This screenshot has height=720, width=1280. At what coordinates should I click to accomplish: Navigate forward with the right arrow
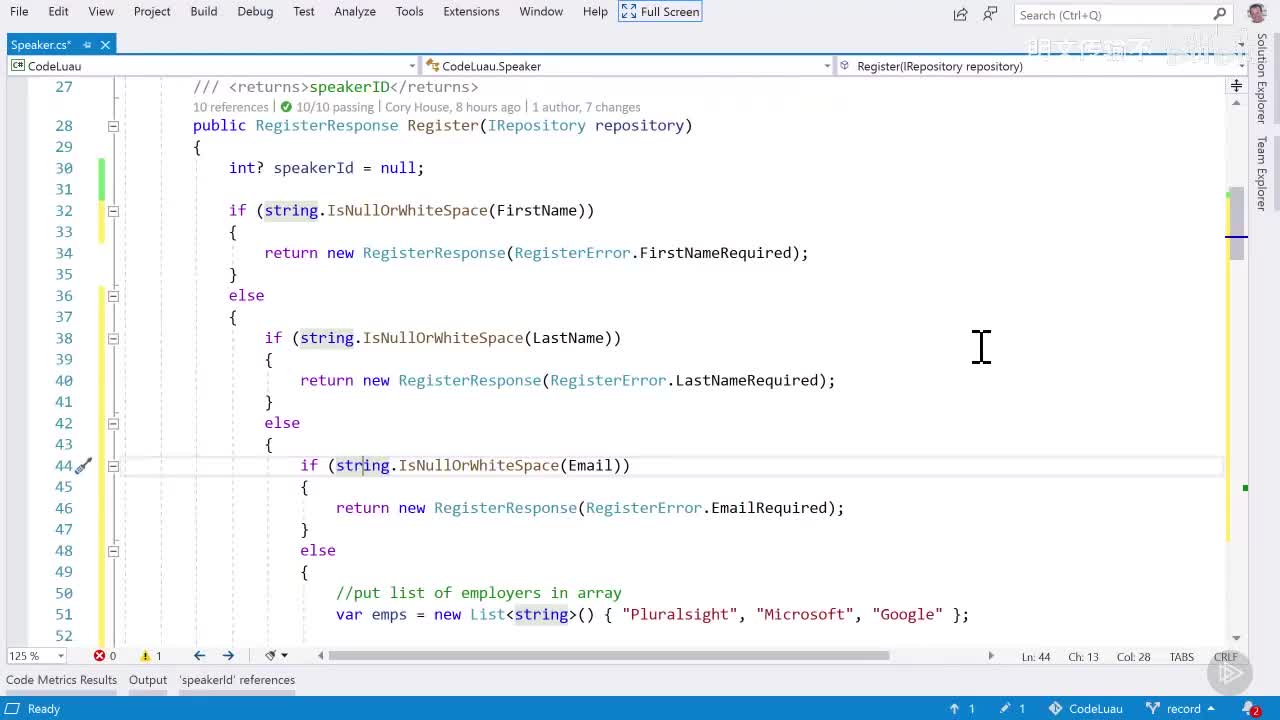click(228, 656)
